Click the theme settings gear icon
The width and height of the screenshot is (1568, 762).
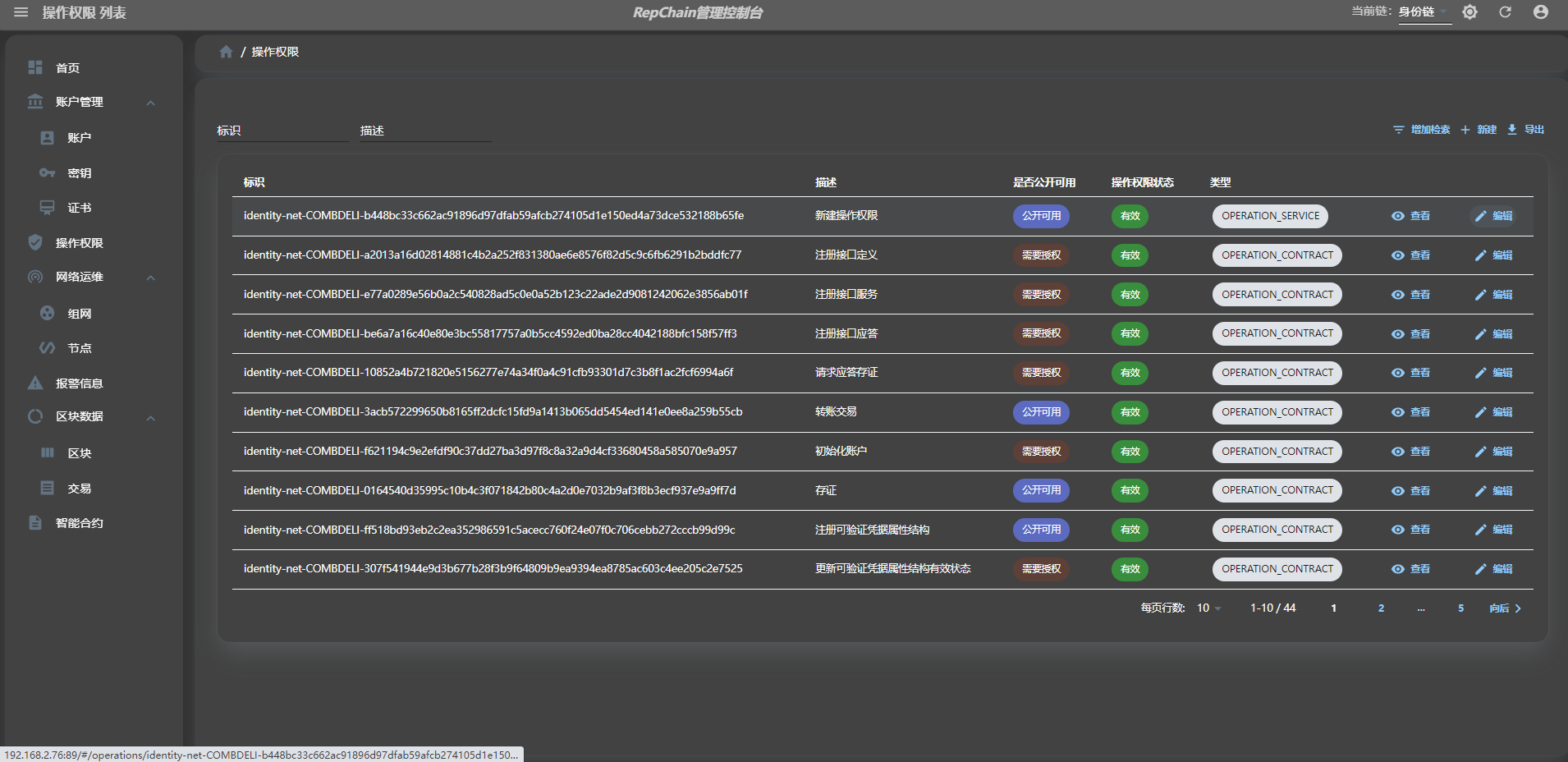pos(1470,12)
